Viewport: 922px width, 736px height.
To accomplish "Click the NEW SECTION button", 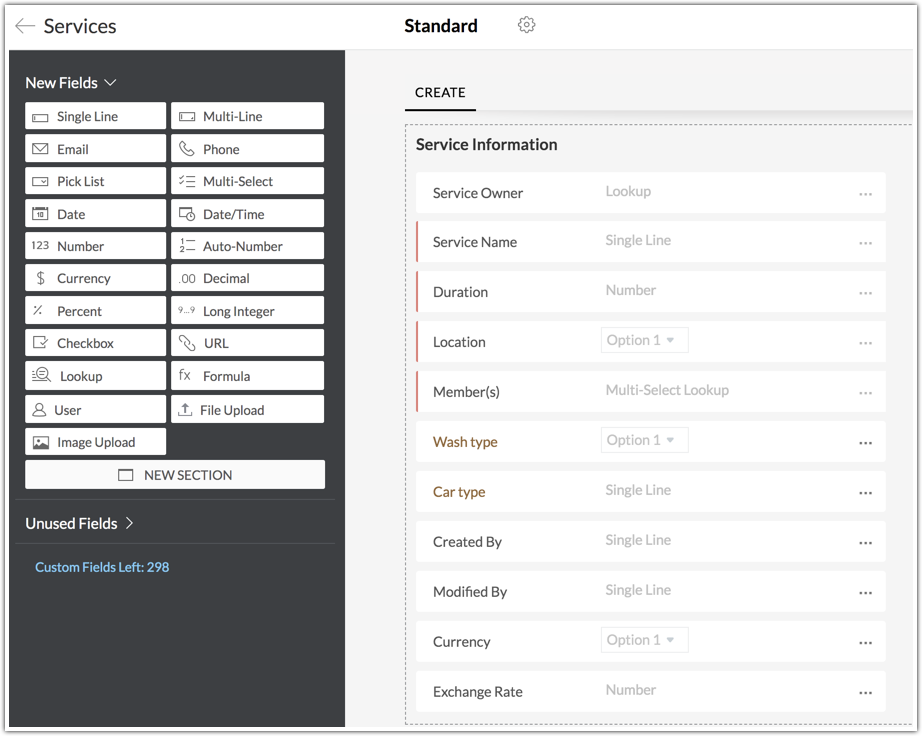I will point(175,475).
